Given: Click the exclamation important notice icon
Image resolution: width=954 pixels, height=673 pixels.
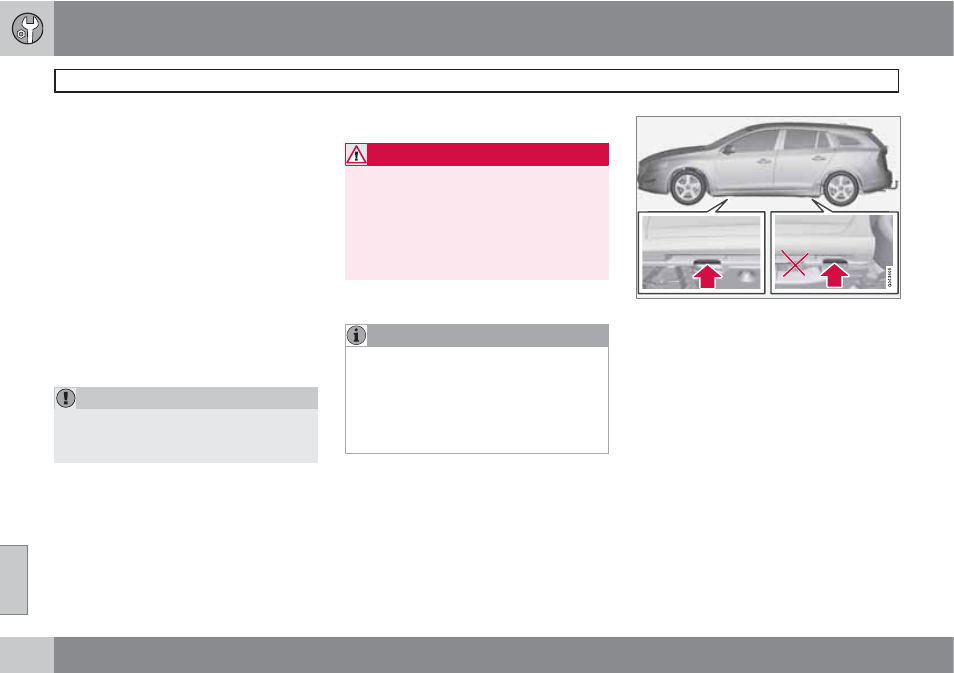Looking at the screenshot, I should coord(66,398).
